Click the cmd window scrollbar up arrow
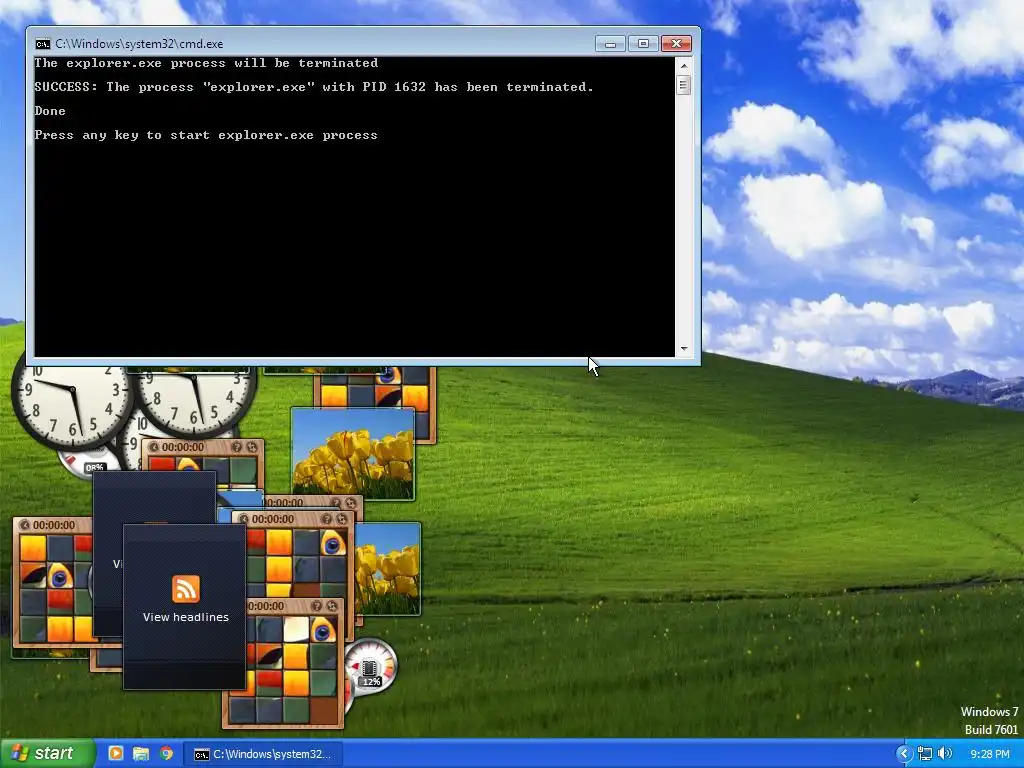Image resolution: width=1024 pixels, height=768 pixels. tap(684, 65)
